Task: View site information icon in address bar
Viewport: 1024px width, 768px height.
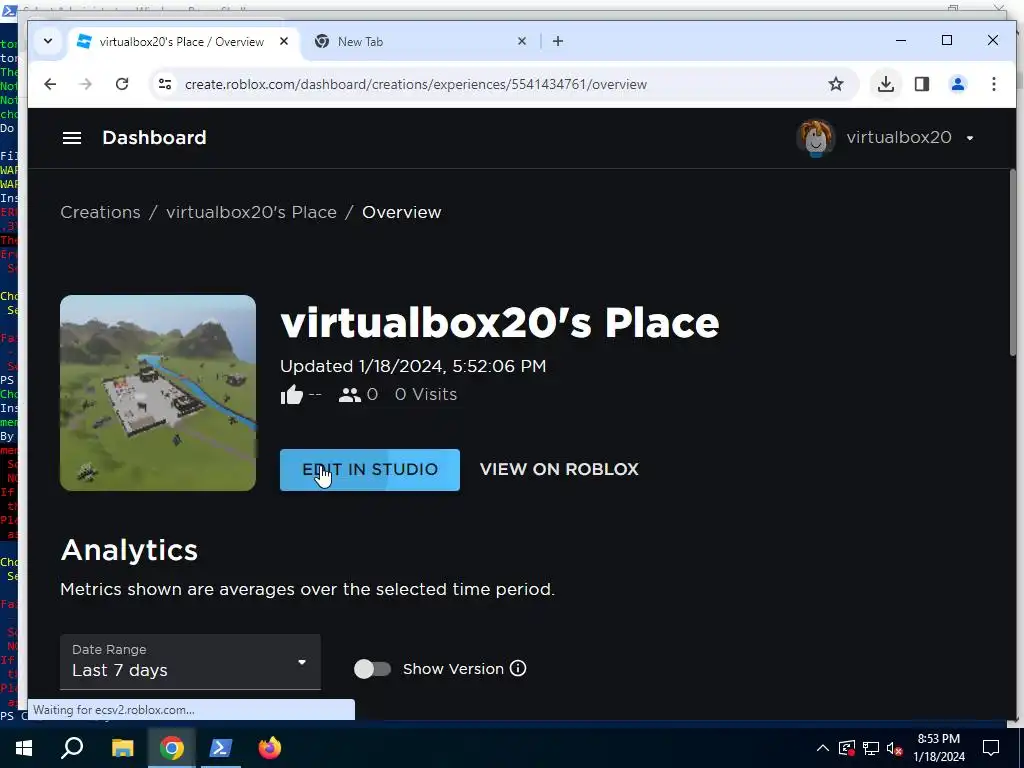Action: pyautogui.click(x=165, y=84)
